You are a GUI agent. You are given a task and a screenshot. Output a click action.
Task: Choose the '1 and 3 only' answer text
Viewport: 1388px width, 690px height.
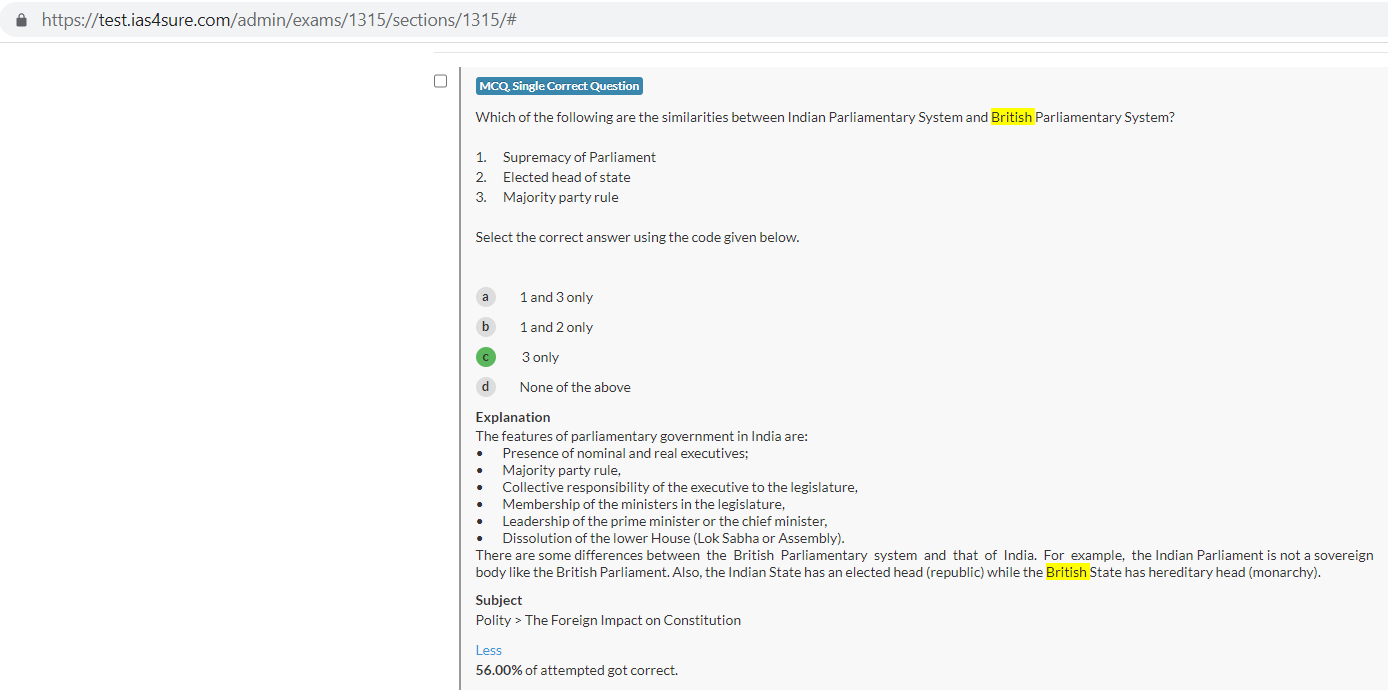pos(556,297)
